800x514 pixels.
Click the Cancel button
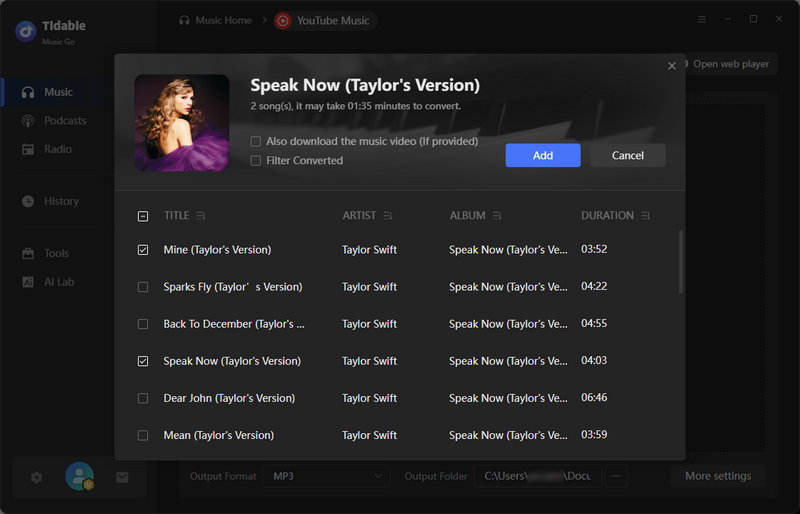point(628,155)
